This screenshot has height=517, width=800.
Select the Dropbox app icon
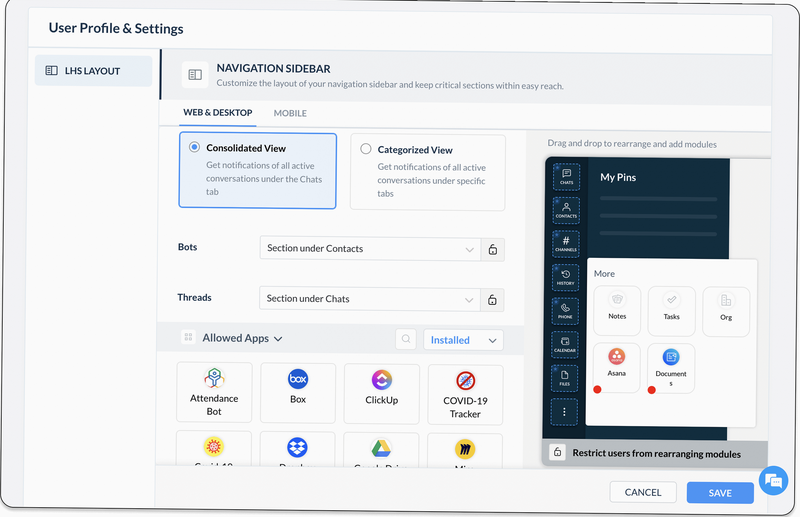pos(297,448)
